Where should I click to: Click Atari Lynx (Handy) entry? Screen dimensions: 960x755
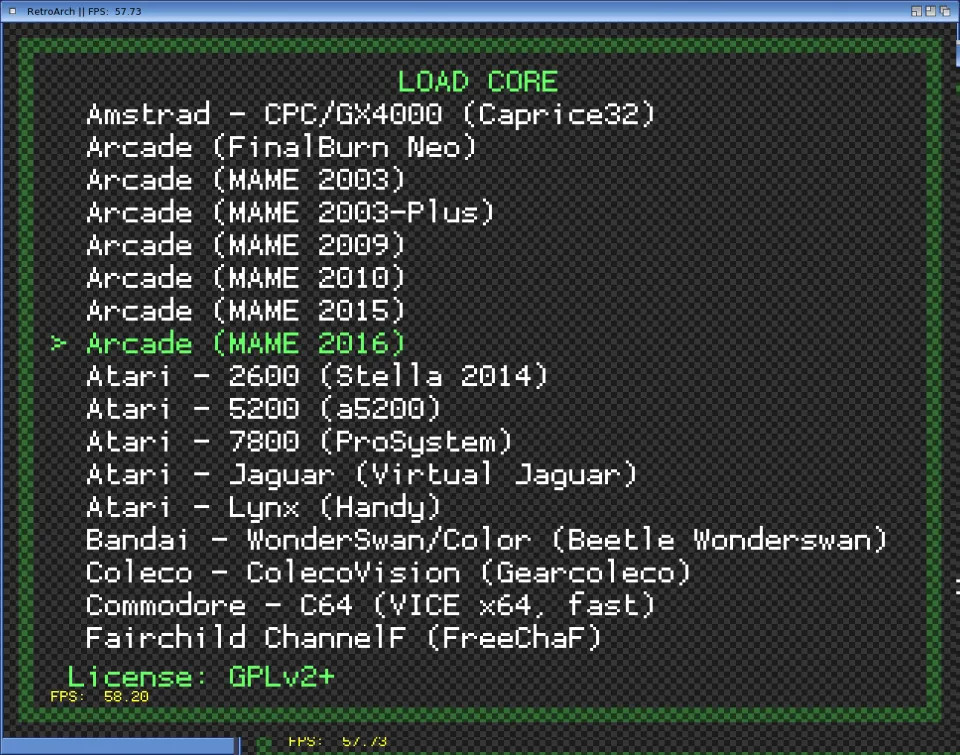coord(263,507)
